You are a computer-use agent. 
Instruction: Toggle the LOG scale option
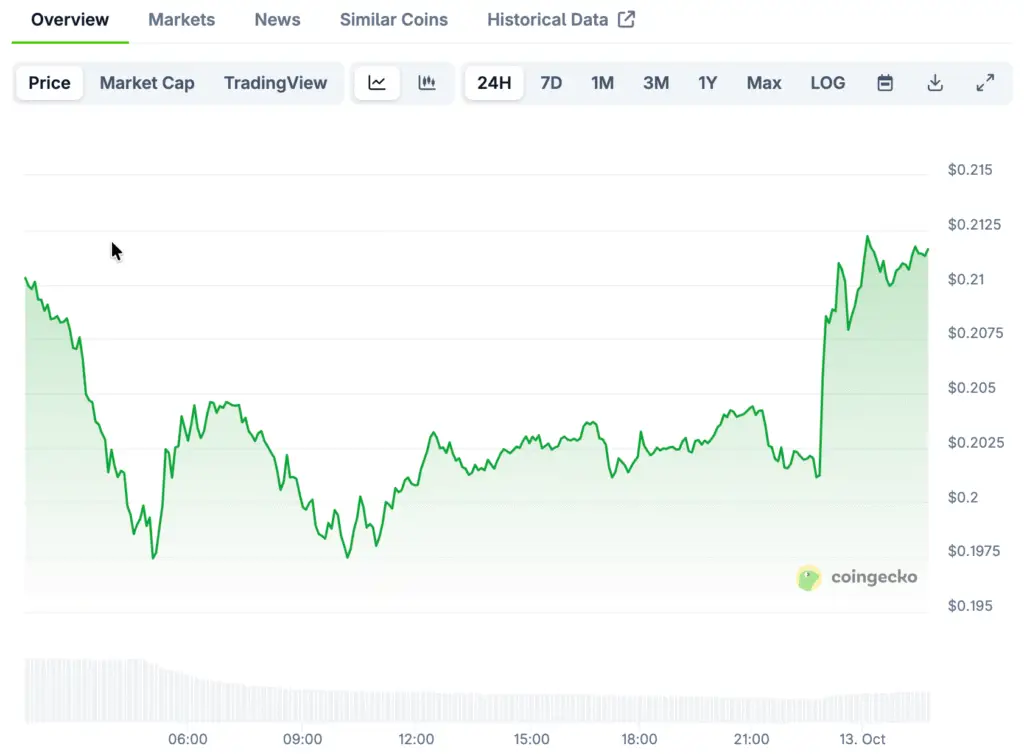pos(827,83)
